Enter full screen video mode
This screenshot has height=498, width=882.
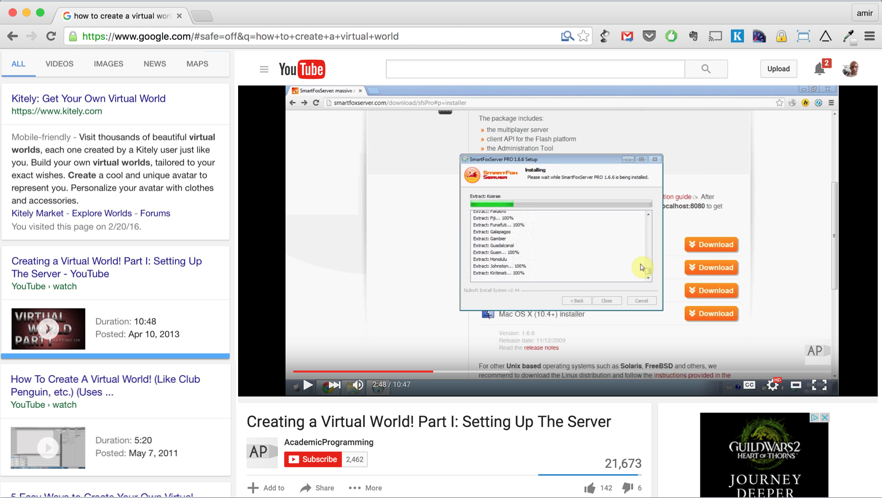tap(820, 385)
